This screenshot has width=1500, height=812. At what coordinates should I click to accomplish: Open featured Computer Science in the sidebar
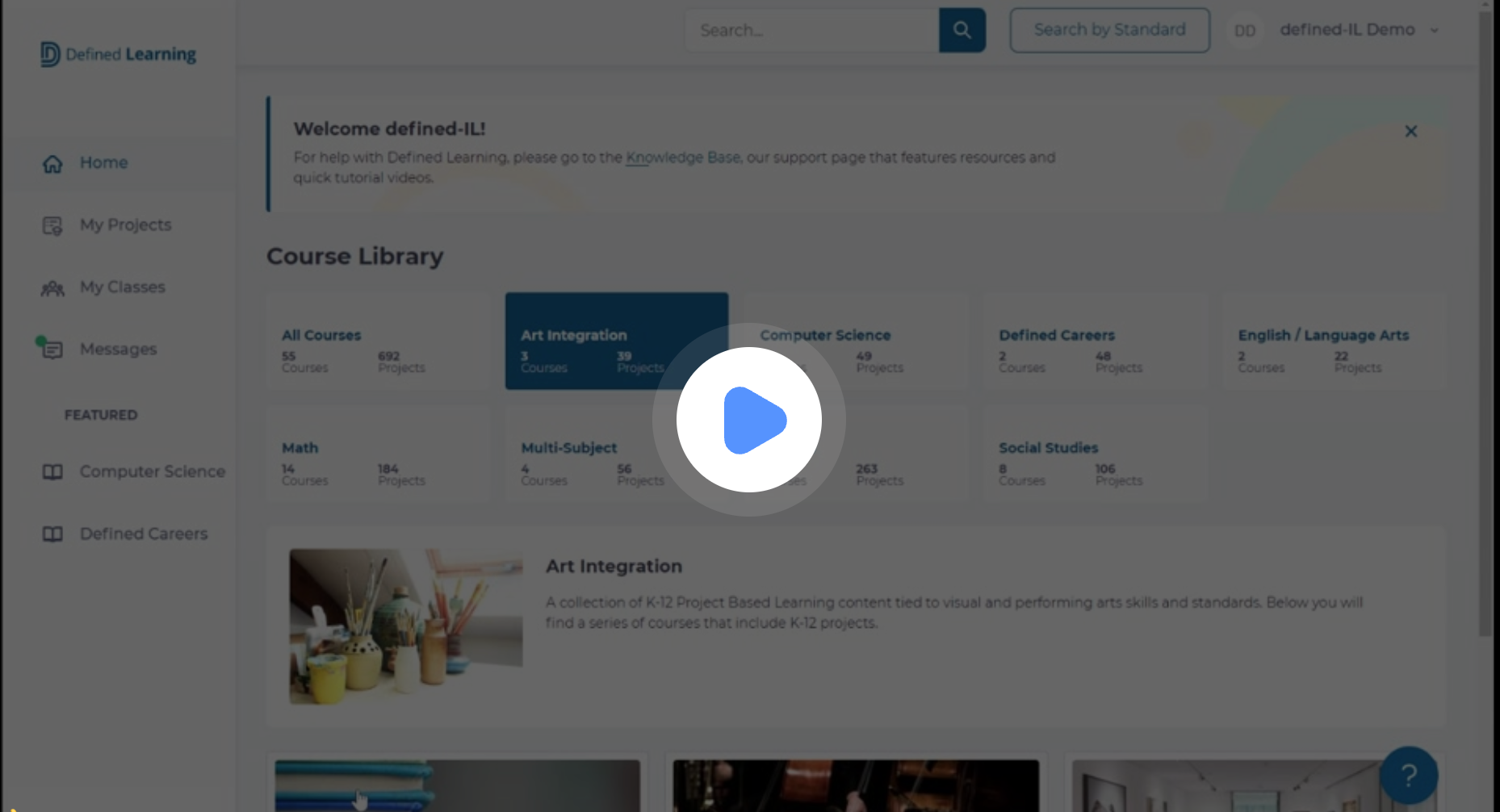tap(152, 471)
